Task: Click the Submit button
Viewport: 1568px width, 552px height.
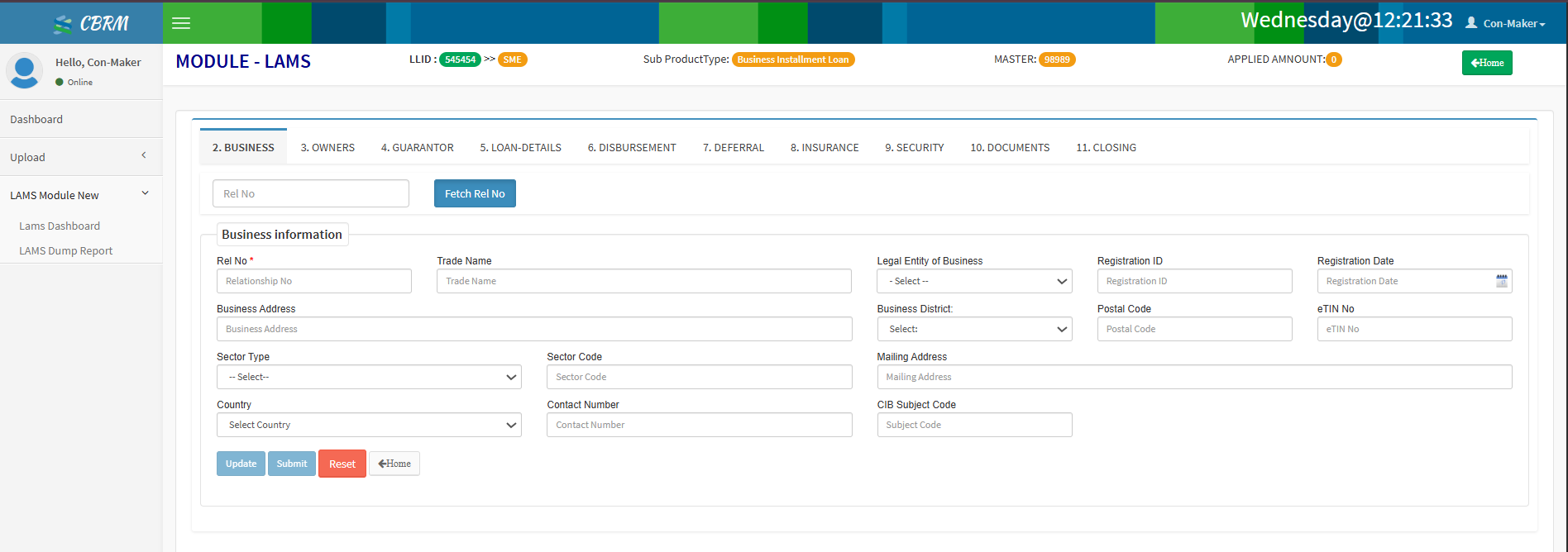Action: tap(291, 464)
